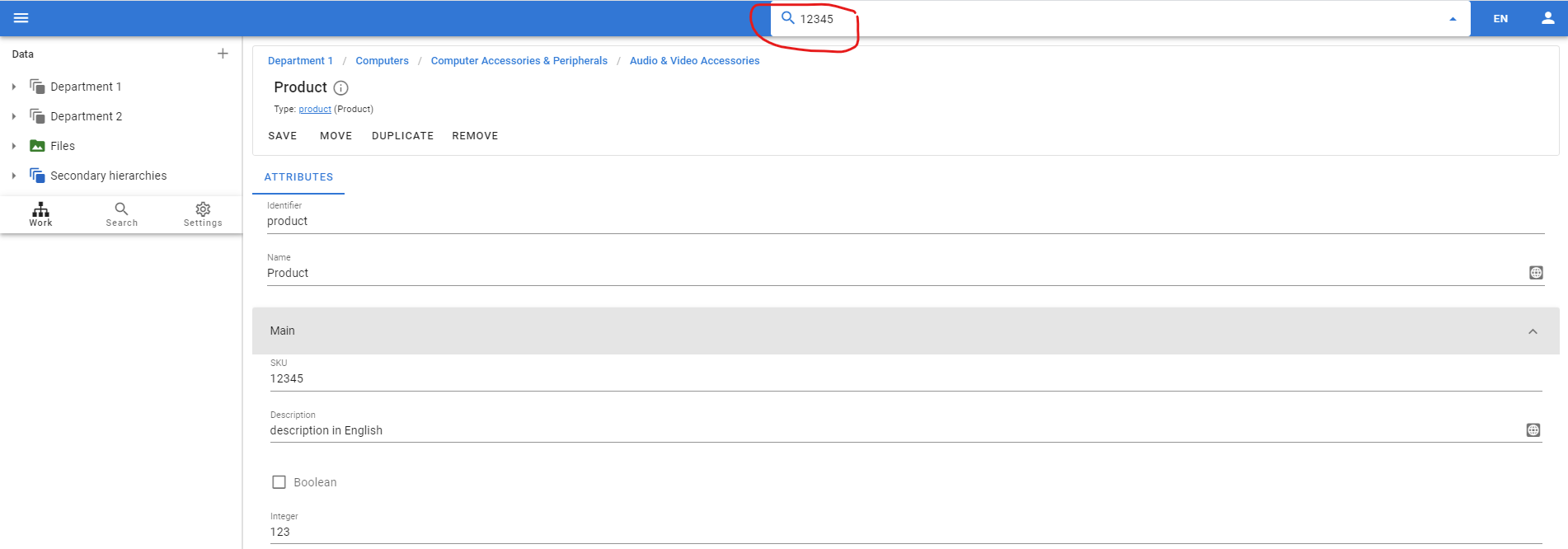
Task: Select Department 1 in the tree
Action: point(86,87)
